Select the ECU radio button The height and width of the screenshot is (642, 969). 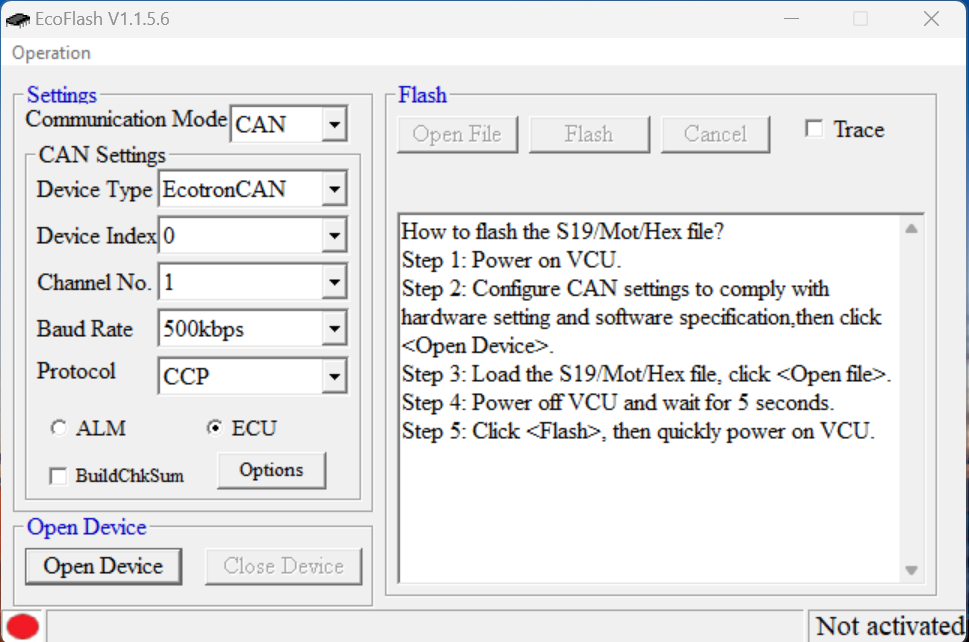[x=214, y=428]
